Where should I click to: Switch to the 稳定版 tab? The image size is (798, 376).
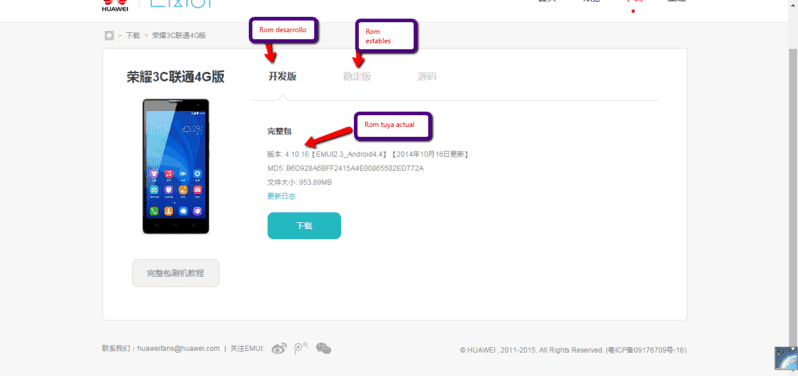[357, 77]
